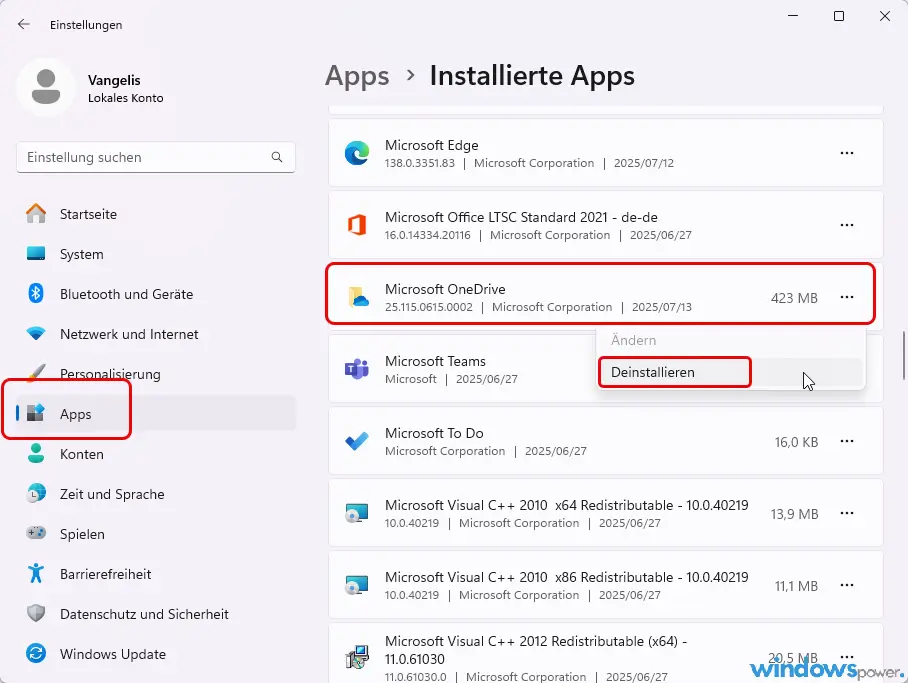Click the Microsoft To Do title text

(x=434, y=433)
